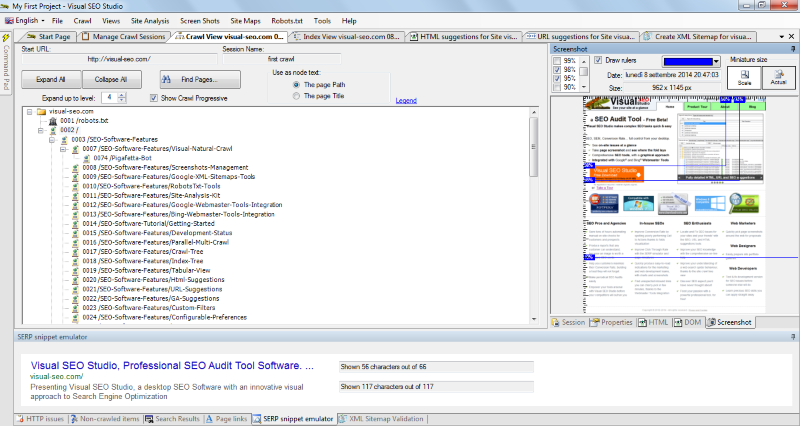800x426 pixels.
Task: Uncheck the 98% ruler checkbox
Action: pos(557,69)
